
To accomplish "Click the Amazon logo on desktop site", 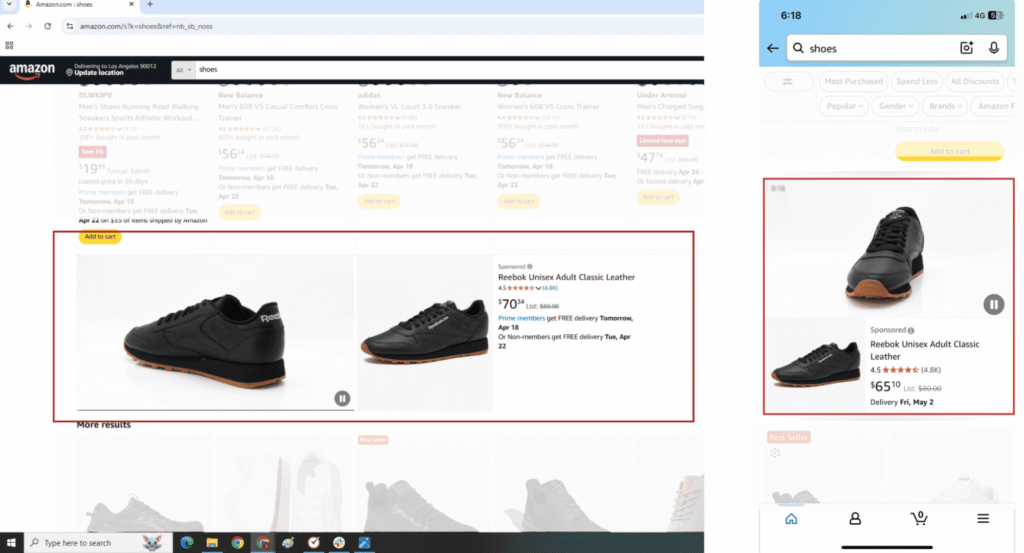I will click(x=32, y=71).
